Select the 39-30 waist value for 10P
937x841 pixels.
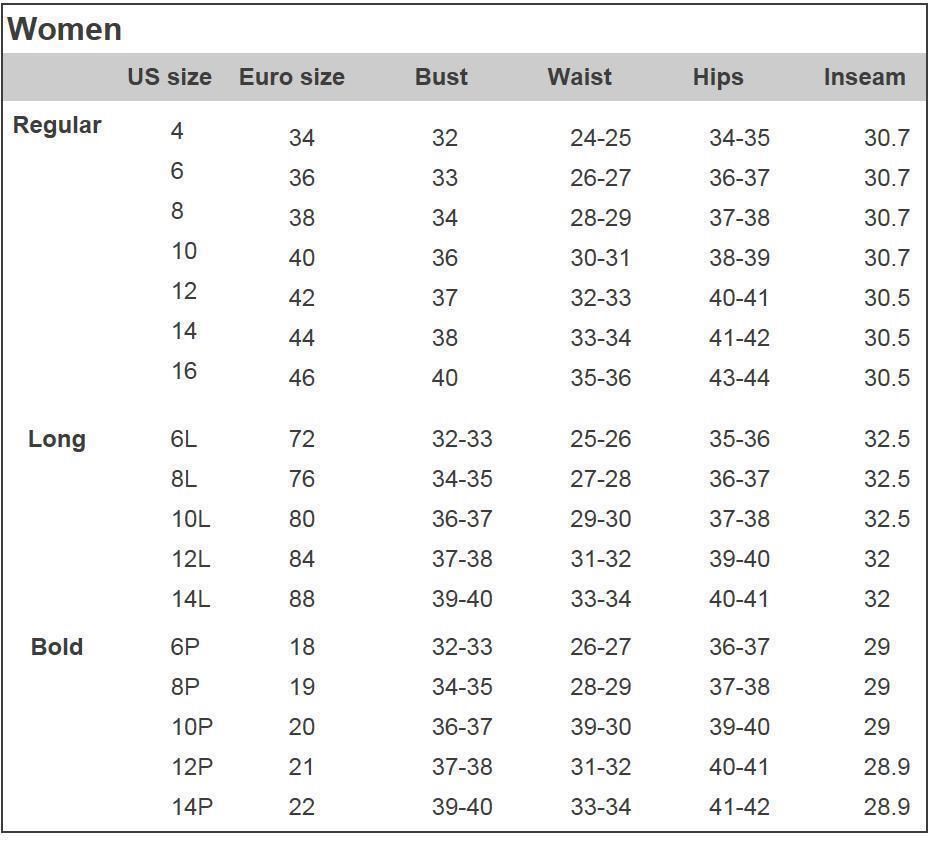coord(601,727)
